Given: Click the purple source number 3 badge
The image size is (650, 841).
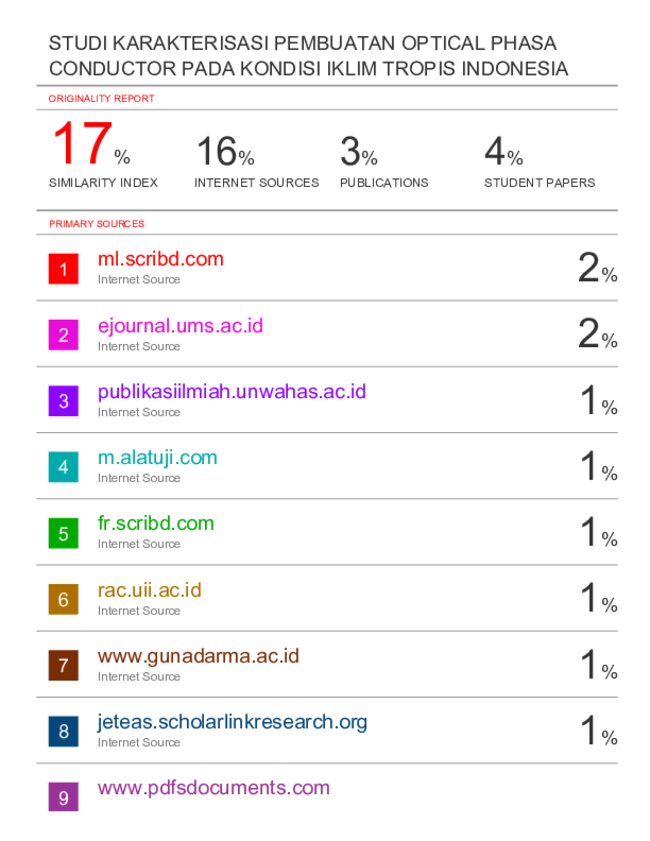Looking at the screenshot, I should tap(63, 401).
